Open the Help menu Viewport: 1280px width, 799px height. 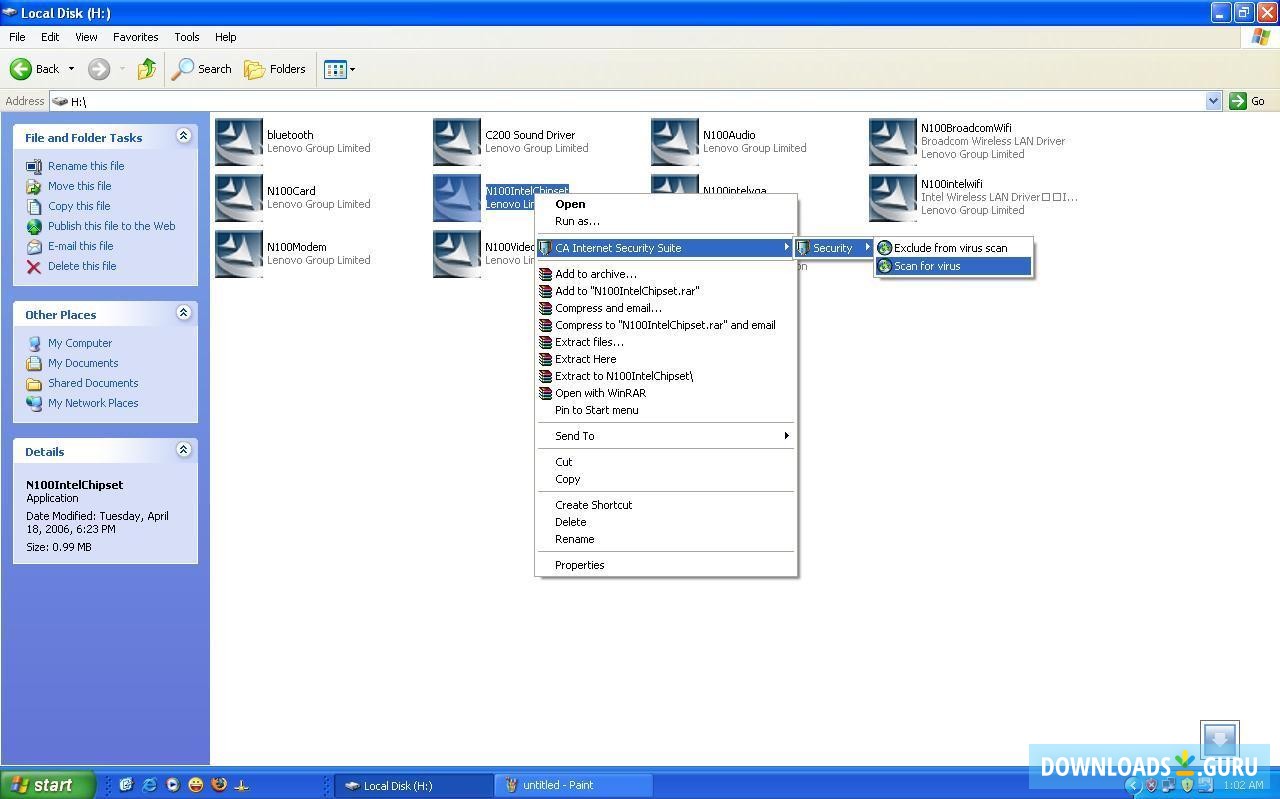click(226, 37)
